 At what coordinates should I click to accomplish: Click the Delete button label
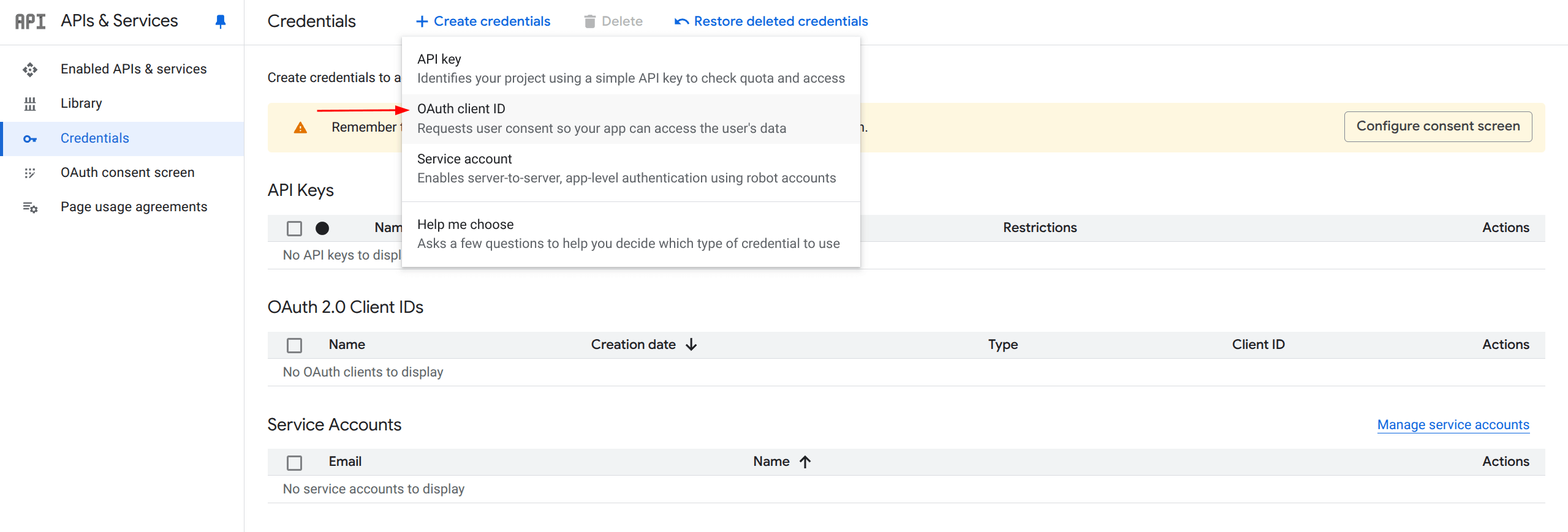click(622, 21)
